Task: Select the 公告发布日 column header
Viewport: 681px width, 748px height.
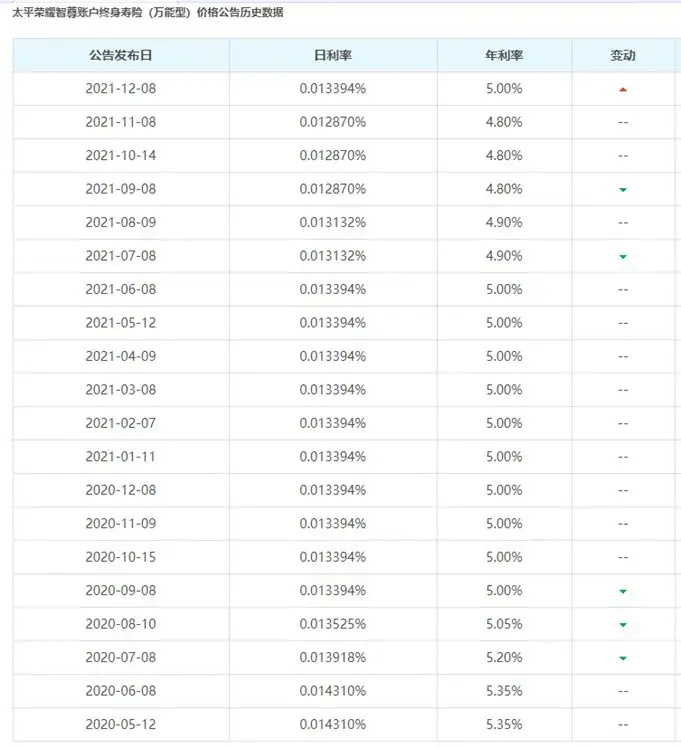Action: tap(120, 55)
